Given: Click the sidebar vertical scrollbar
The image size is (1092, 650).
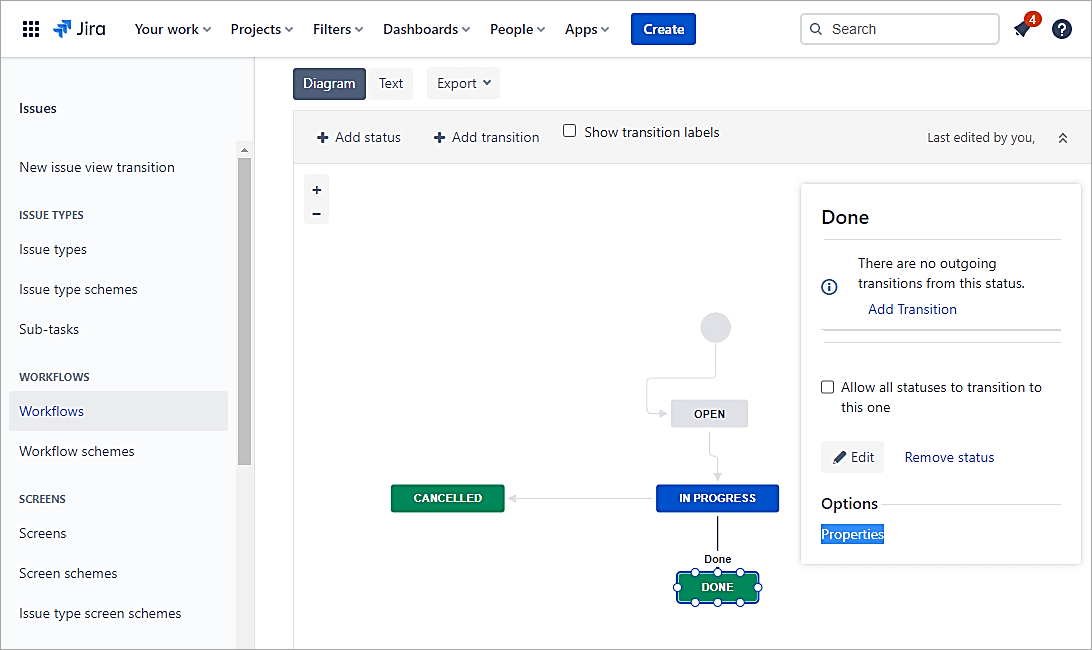Looking at the screenshot, I should (x=244, y=310).
